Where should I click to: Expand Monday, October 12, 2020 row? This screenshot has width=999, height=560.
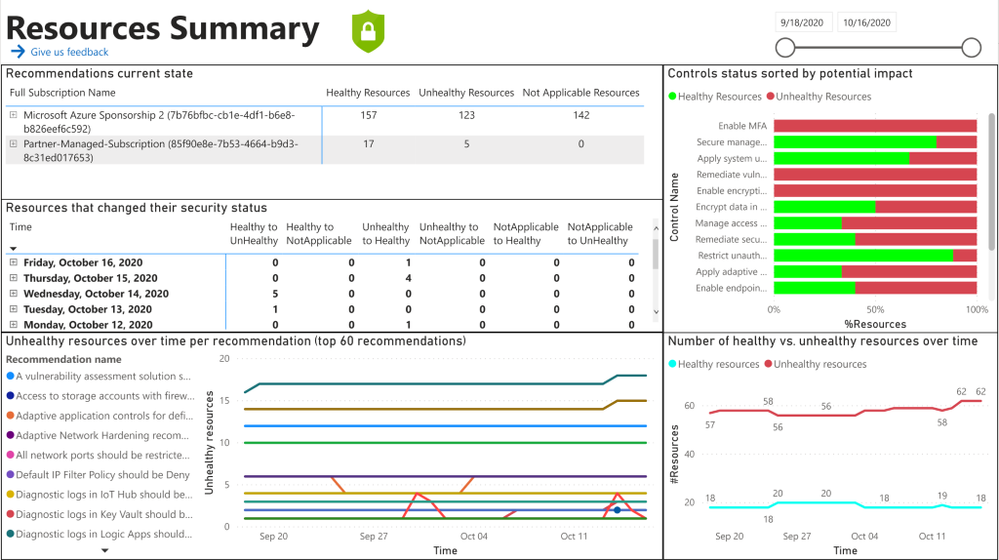pos(13,324)
